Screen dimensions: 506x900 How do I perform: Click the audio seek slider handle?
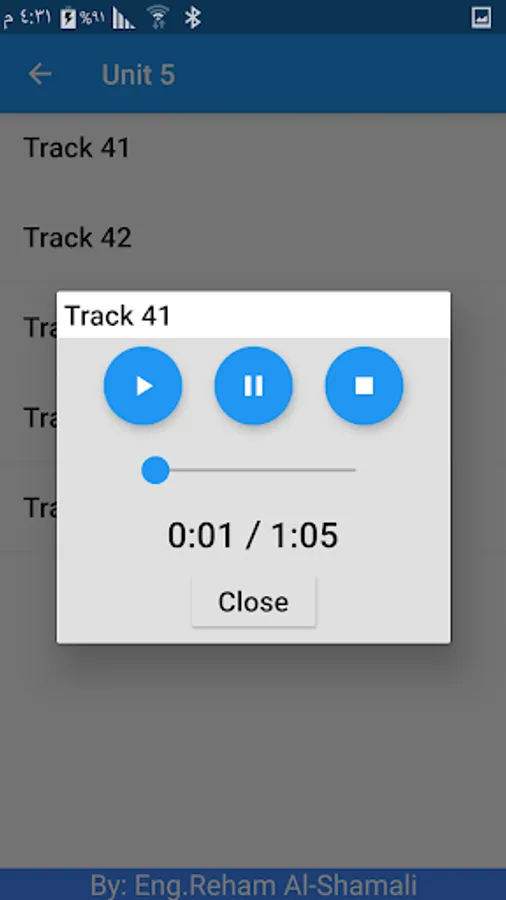click(155, 470)
